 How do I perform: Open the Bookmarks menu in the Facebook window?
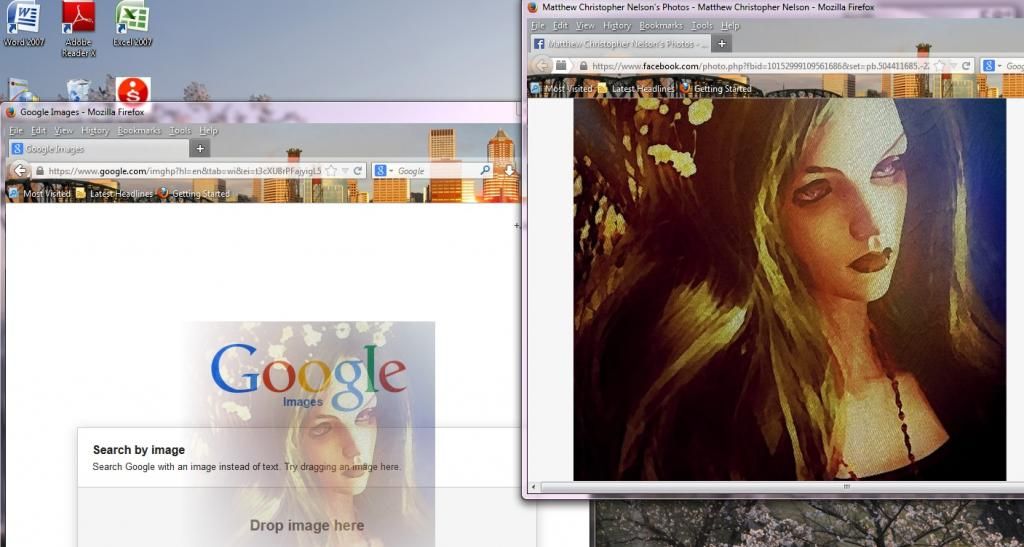pos(661,25)
